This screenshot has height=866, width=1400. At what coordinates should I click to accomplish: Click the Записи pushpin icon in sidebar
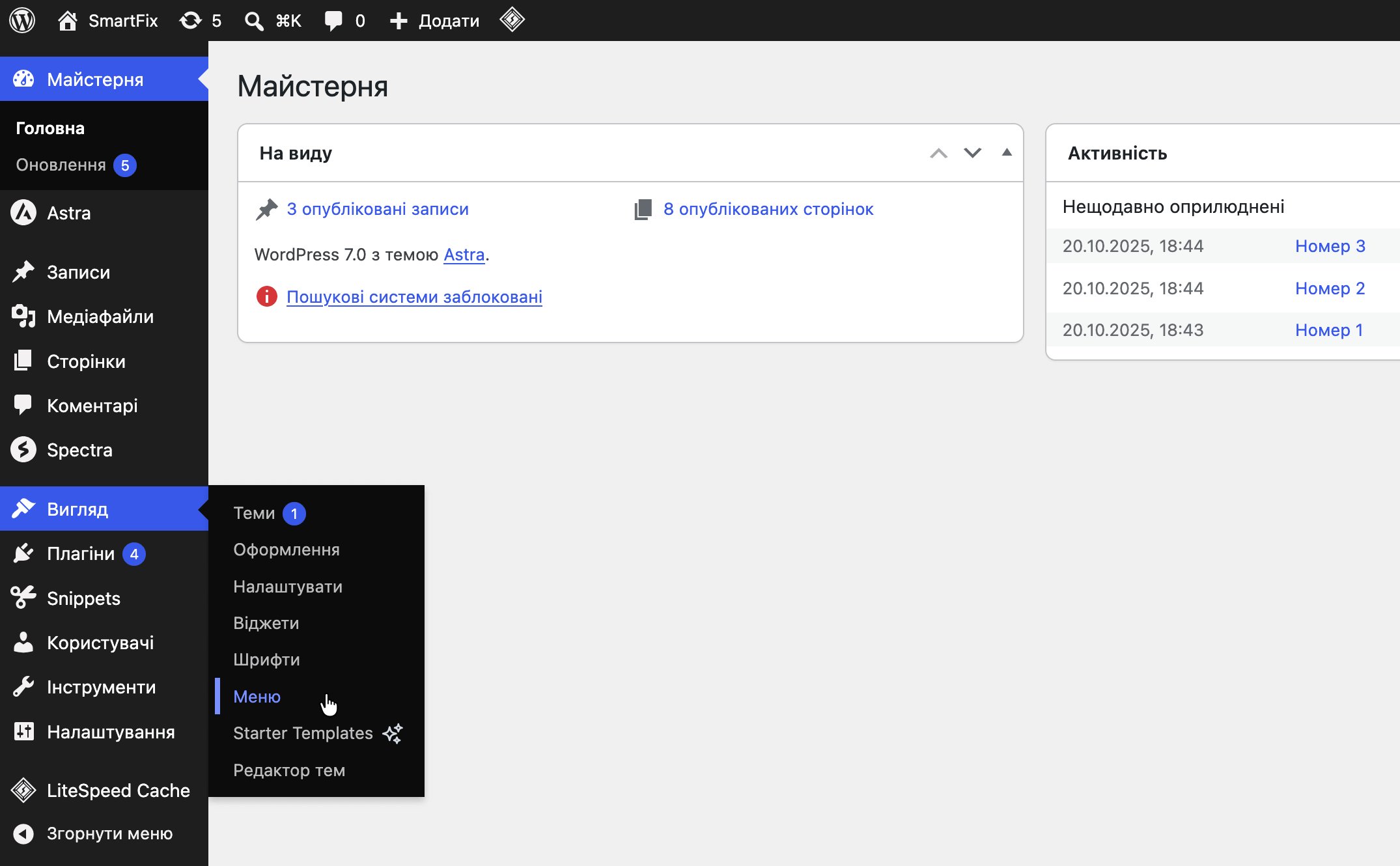[23, 272]
